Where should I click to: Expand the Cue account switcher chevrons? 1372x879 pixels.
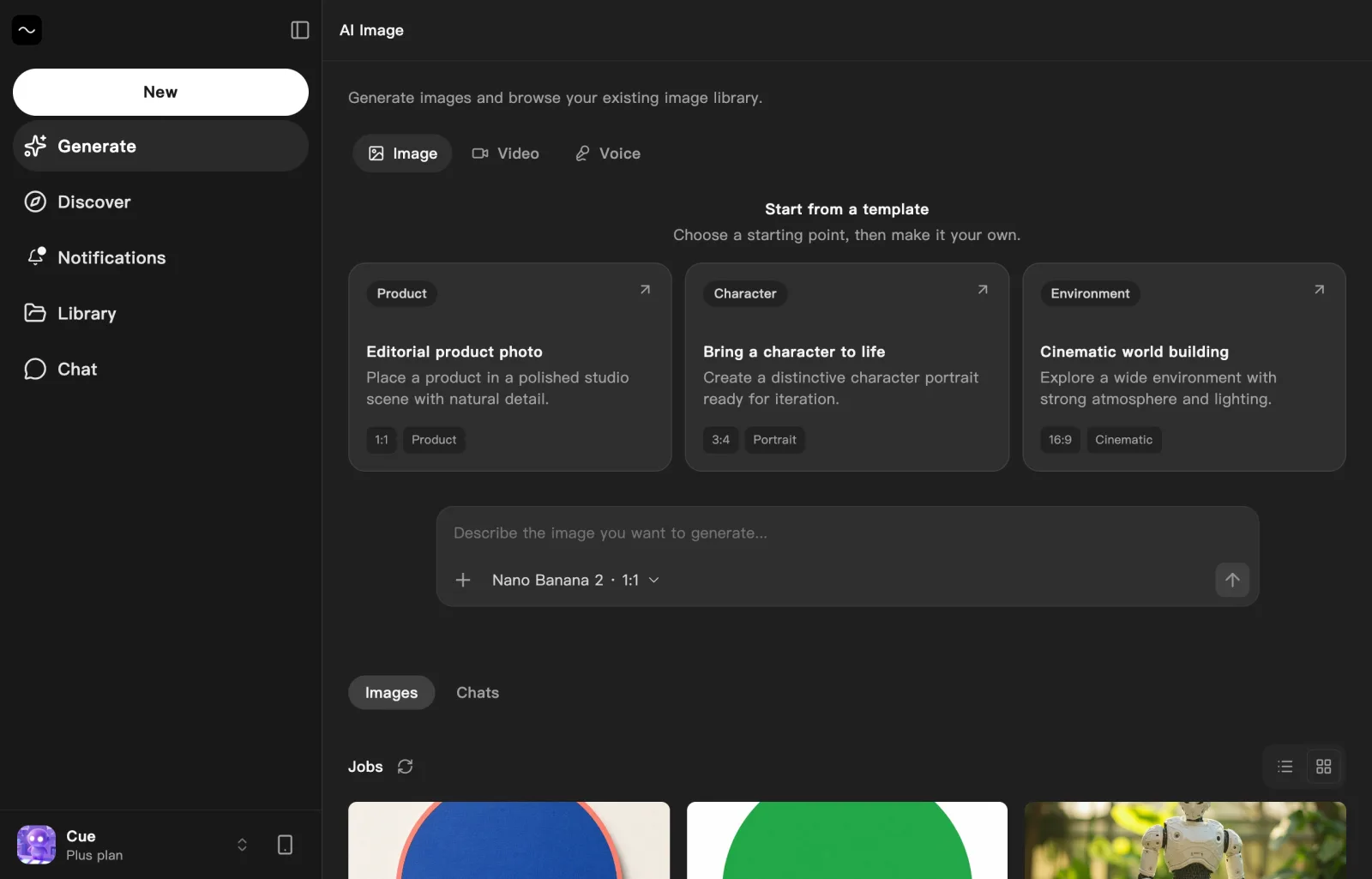click(x=242, y=845)
